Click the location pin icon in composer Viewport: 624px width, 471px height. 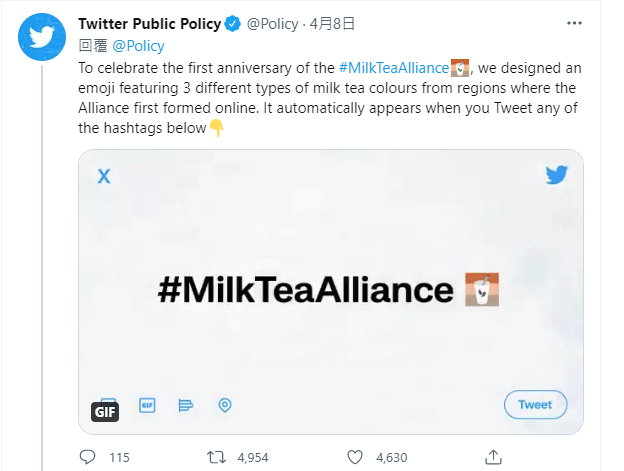(x=225, y=405)
